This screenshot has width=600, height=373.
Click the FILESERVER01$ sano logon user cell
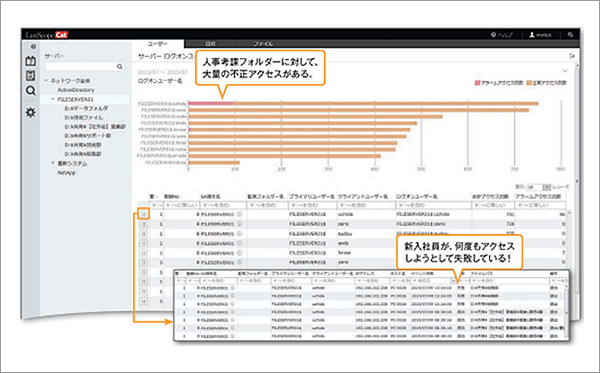pos(433,224)
